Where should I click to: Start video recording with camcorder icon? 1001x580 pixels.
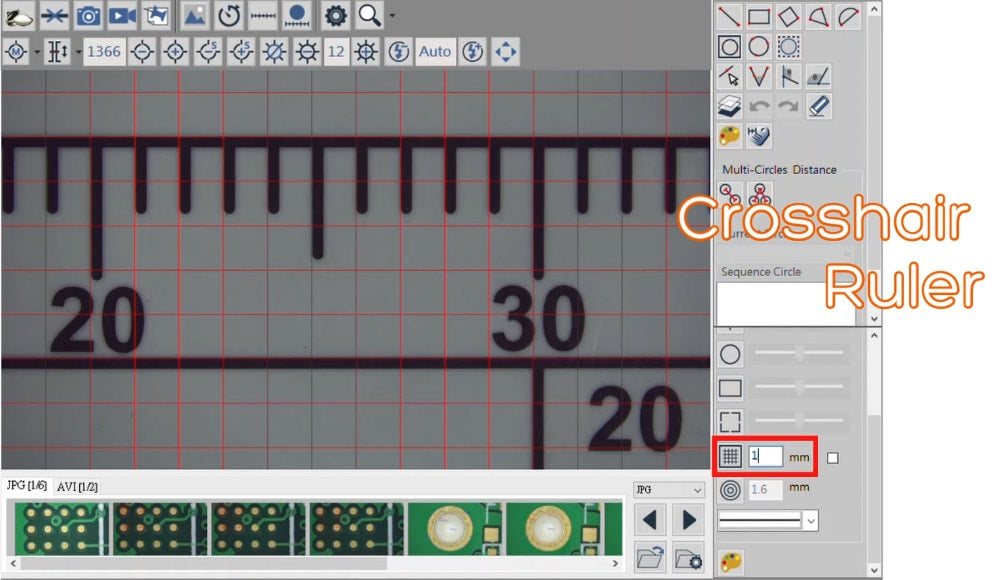(122, 15)
